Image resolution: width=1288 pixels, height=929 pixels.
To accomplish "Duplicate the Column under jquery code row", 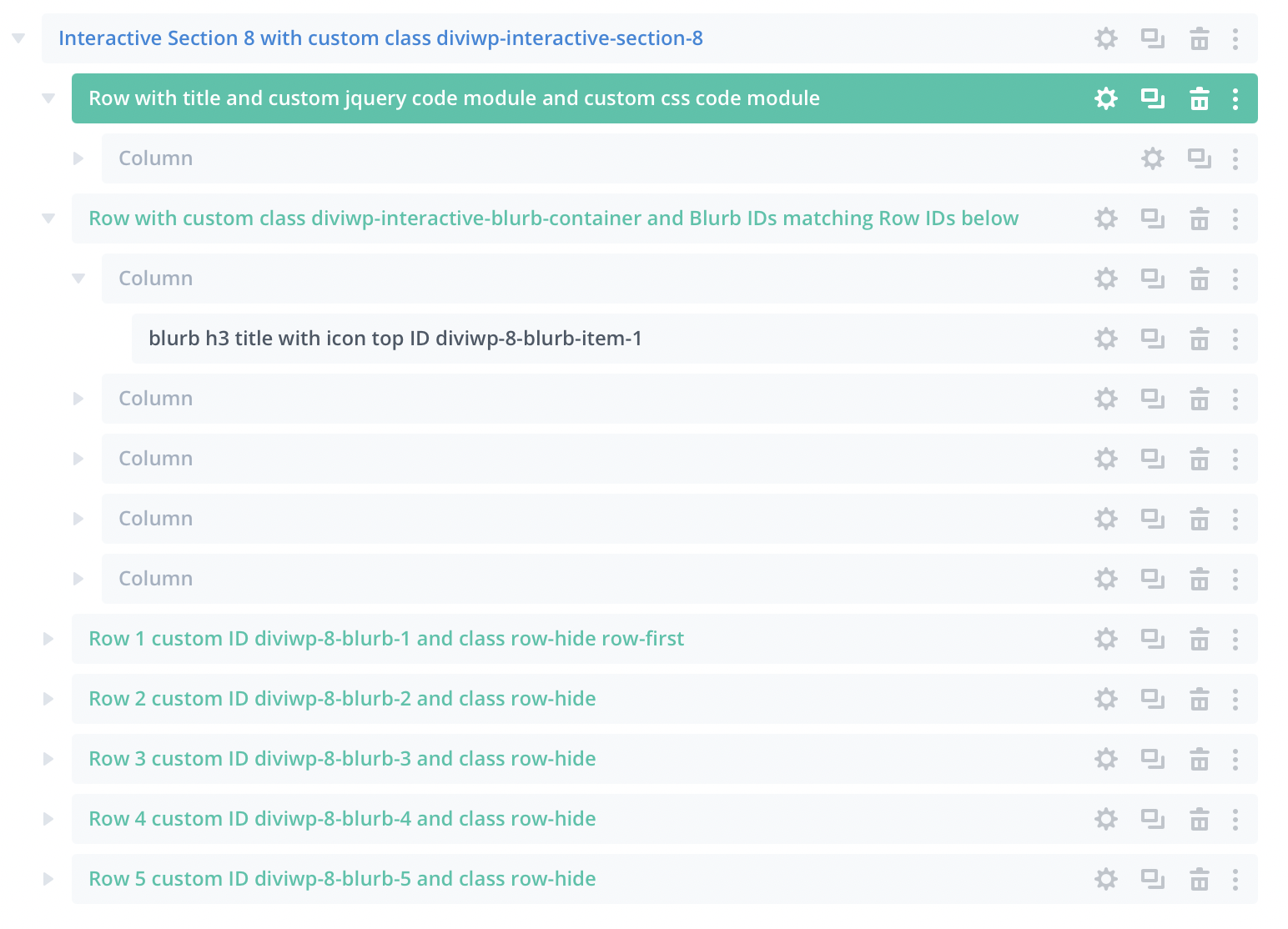I will coord(1200,158).
